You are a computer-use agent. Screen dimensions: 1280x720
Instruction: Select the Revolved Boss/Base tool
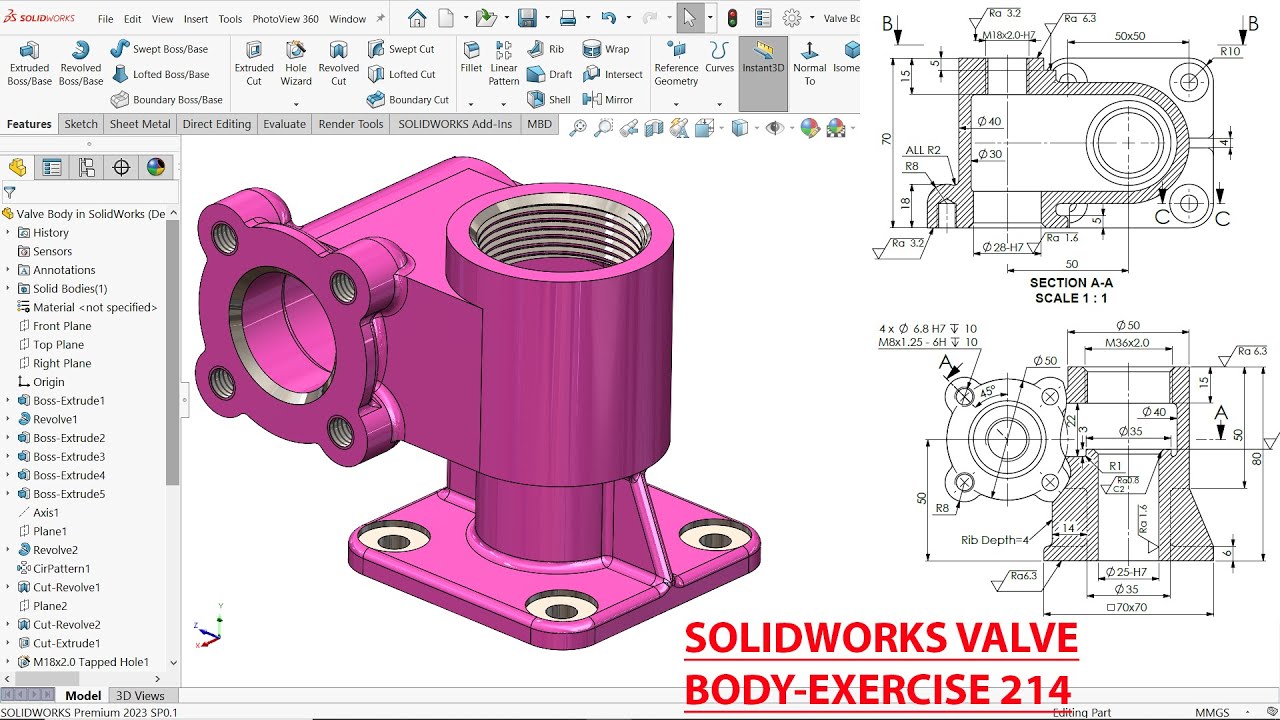point(81,64)
